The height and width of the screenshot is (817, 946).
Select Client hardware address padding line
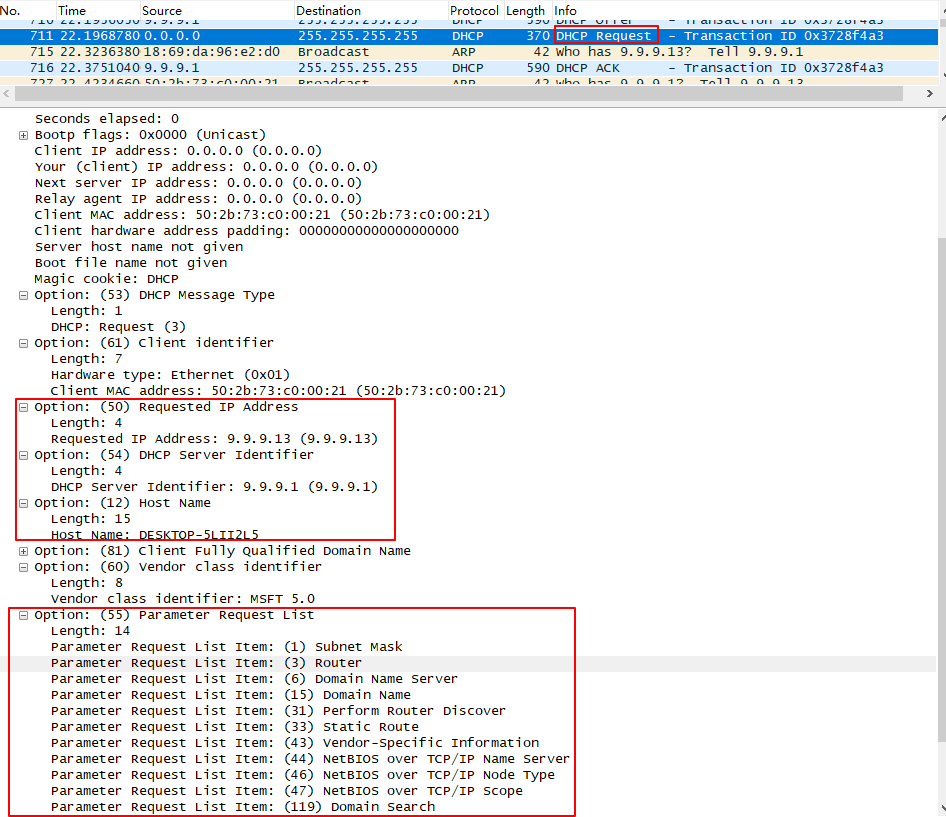(247, 230)
